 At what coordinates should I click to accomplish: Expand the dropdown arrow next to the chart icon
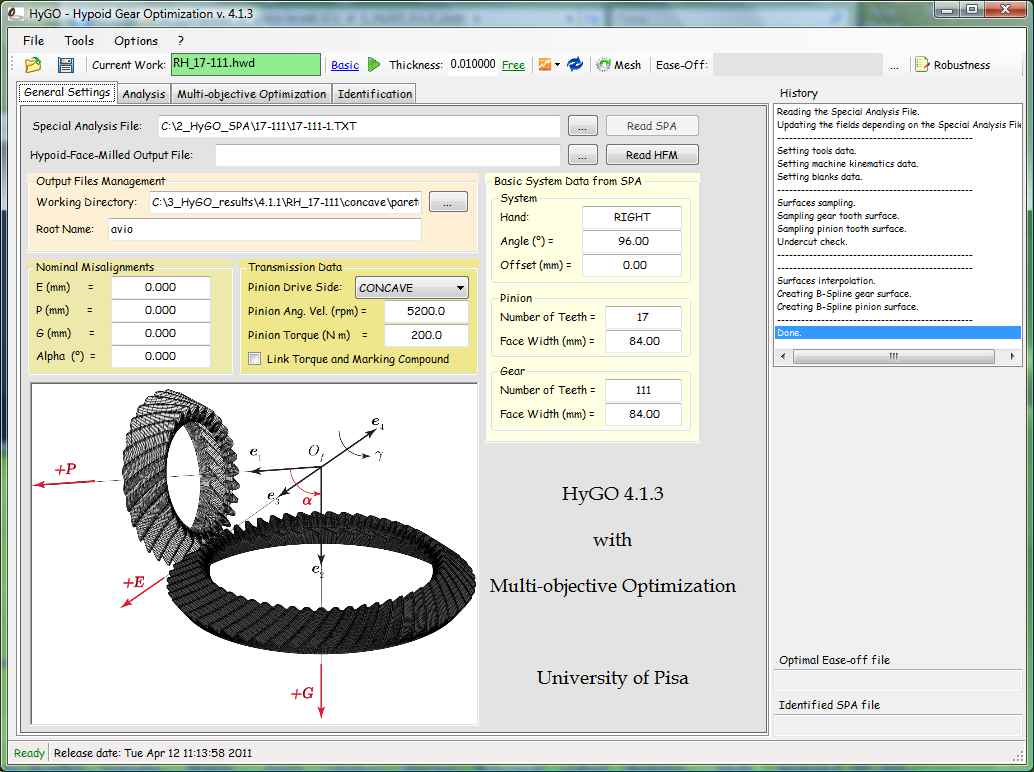(x=557, y=65)
